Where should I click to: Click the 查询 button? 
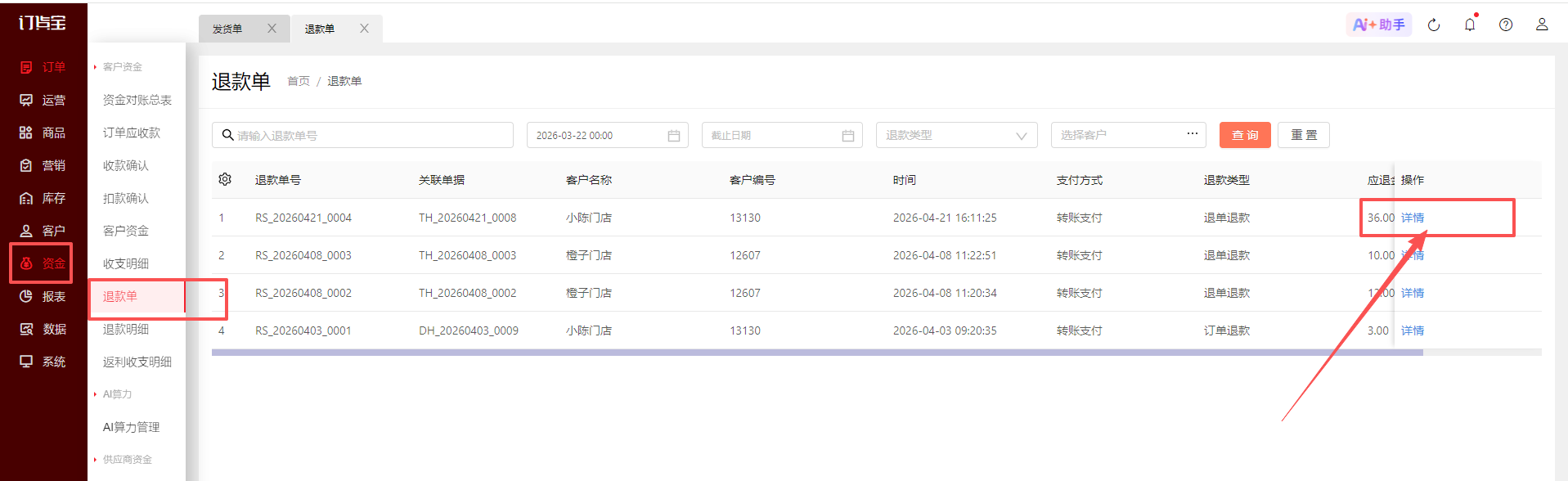click(x=1245, y=135)
